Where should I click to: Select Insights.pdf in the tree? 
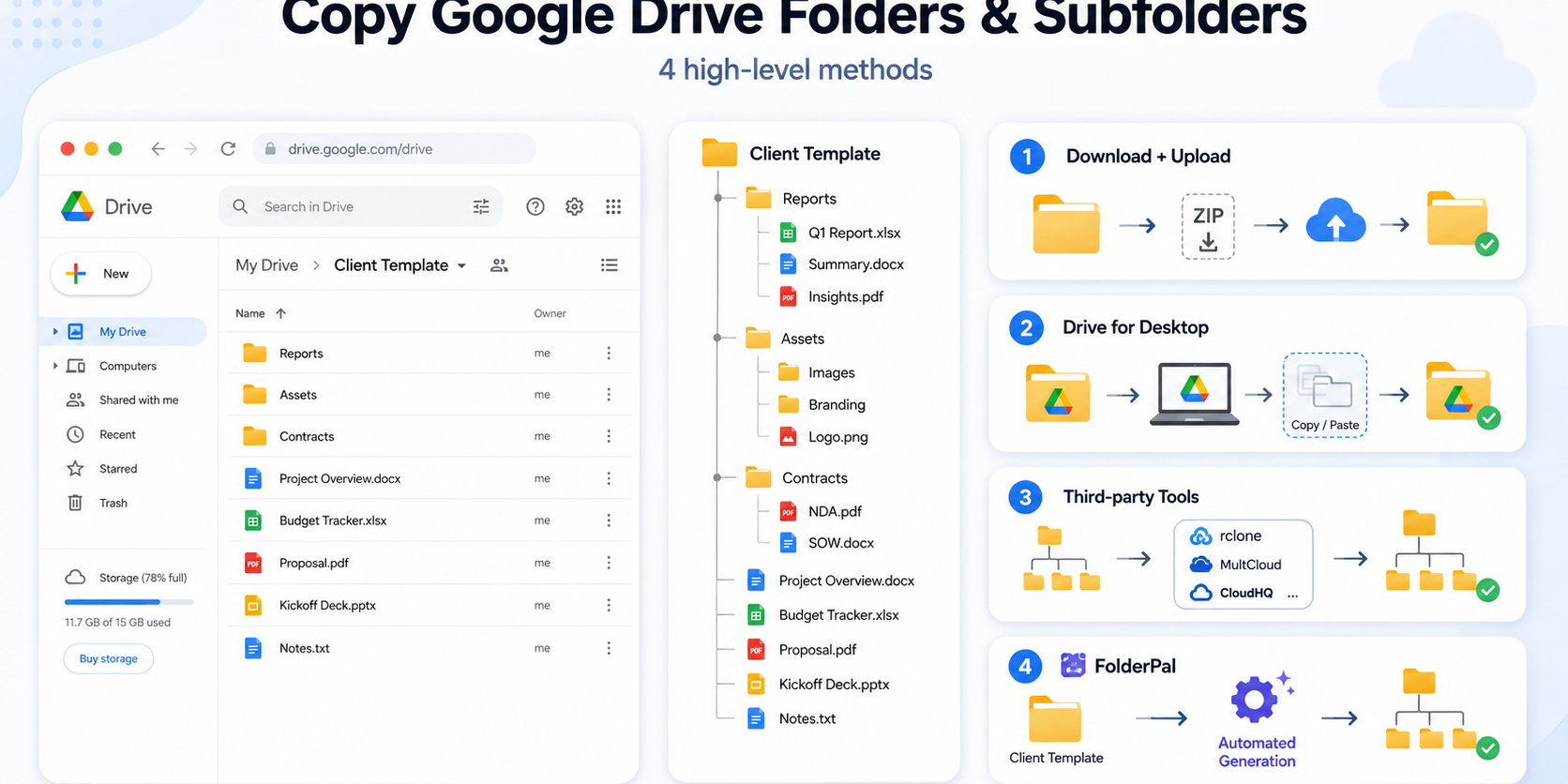832,296
